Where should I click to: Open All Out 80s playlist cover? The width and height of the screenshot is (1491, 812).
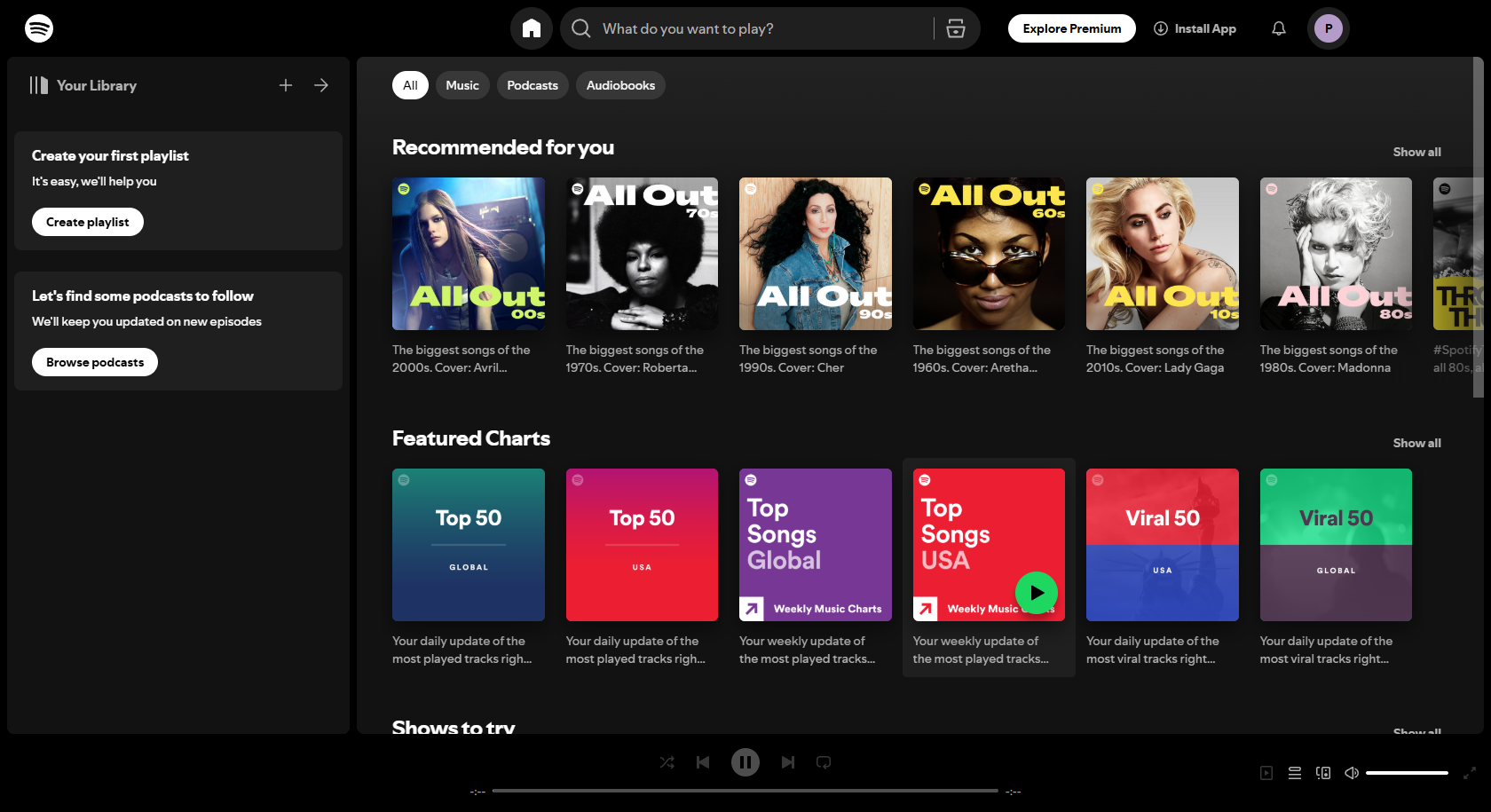pyautogui.click(x=1337, y=254)
